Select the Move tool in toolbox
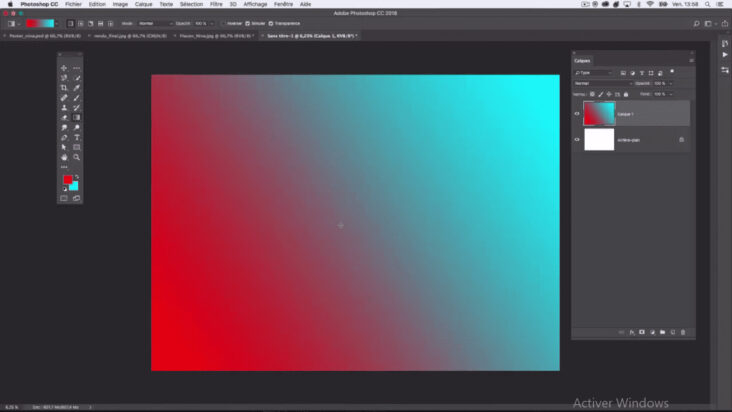732x412 pixels. [x=64, y=68]
